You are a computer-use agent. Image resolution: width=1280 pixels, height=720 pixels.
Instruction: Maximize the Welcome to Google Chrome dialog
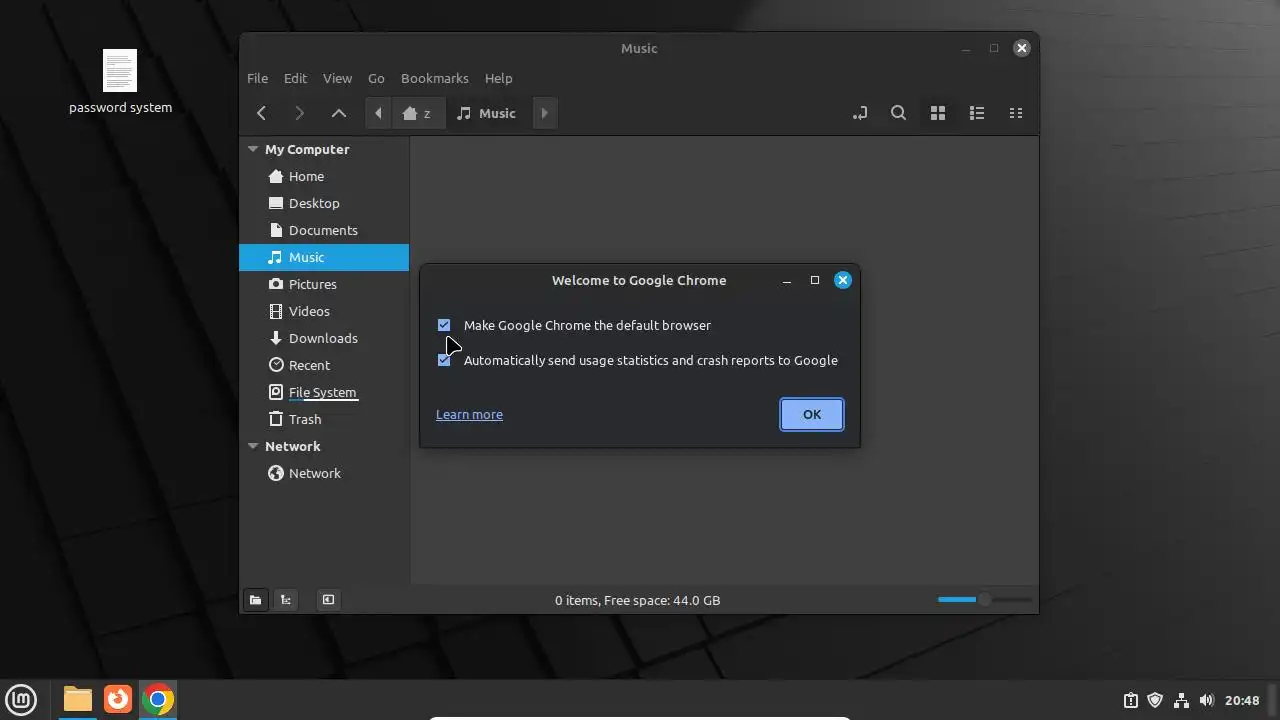[815, 280]
